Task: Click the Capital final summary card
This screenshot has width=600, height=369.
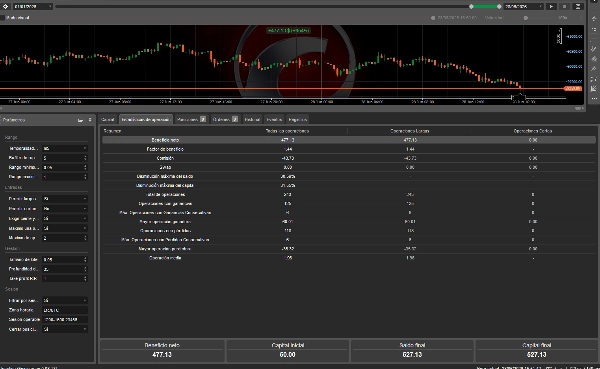Action: (536, 350)
